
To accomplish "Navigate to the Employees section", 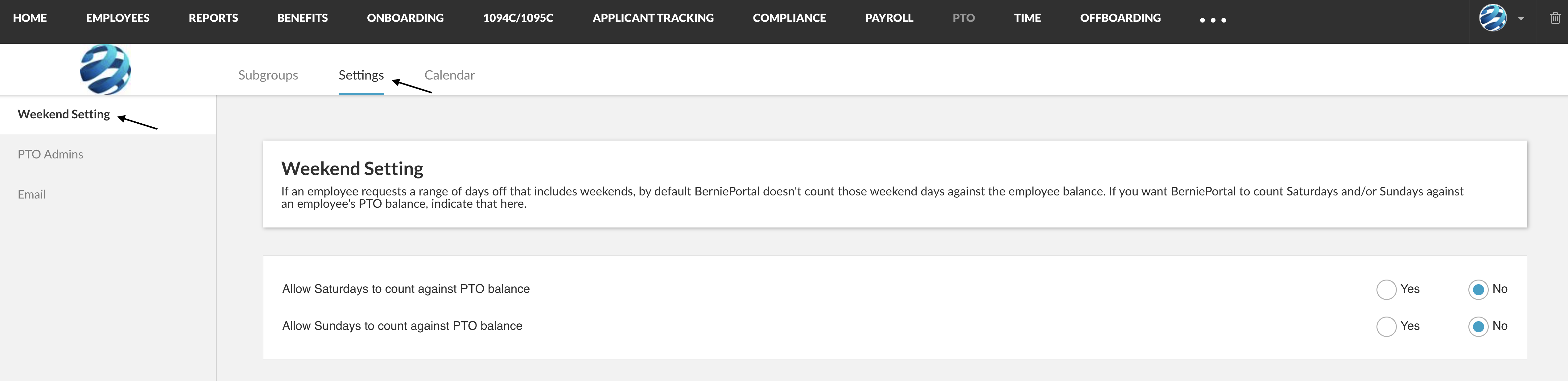I will [x=118, y=18].
